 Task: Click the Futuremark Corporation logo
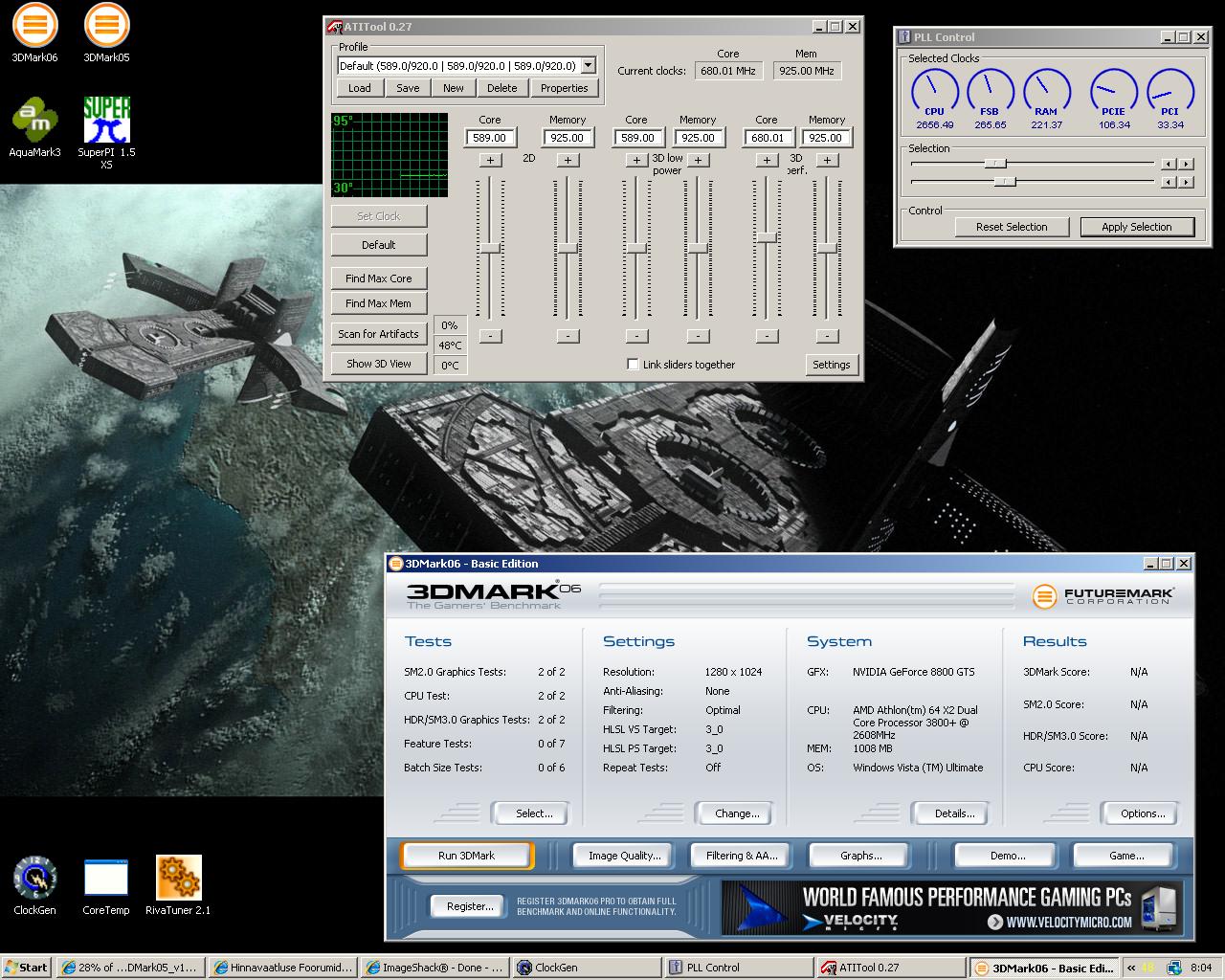click(x=1102, y=595)
